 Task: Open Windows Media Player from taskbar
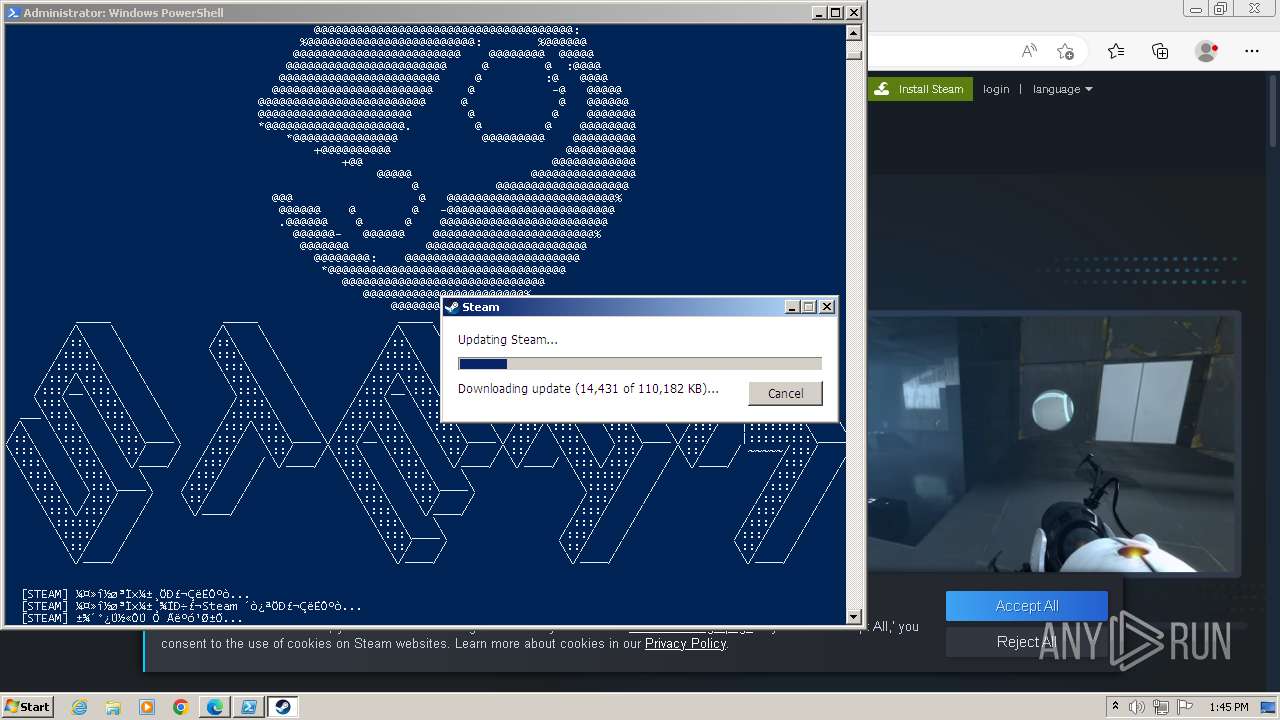click(147, 707)
